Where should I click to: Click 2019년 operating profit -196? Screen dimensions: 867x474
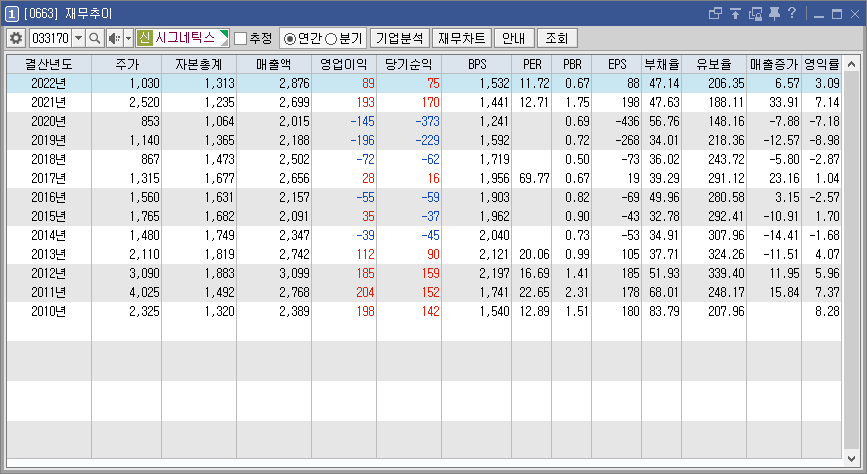pos(363,140)
